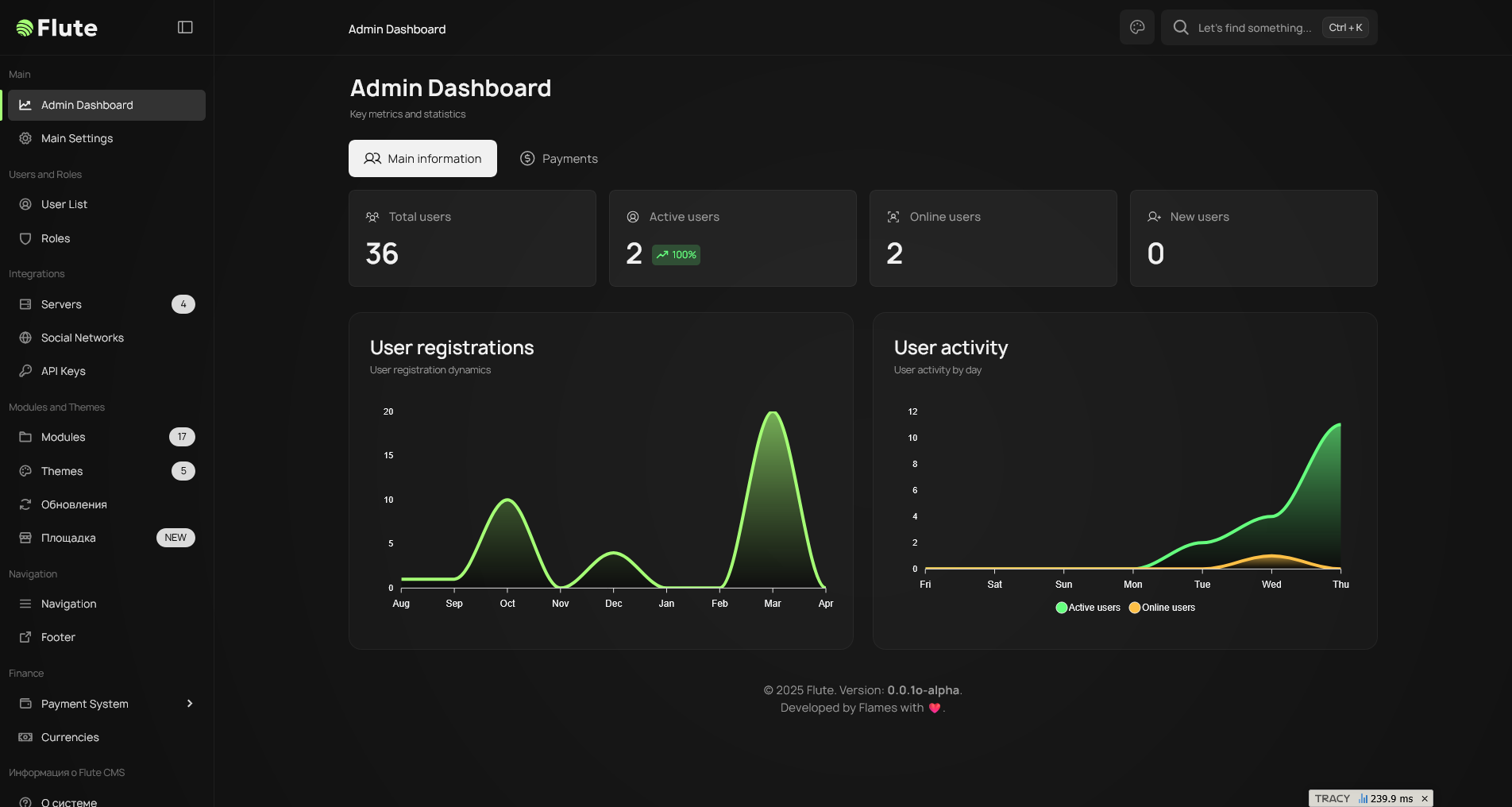Click the TRACY debug bar timing
1512x807 pixels.
pos(1386,798)
